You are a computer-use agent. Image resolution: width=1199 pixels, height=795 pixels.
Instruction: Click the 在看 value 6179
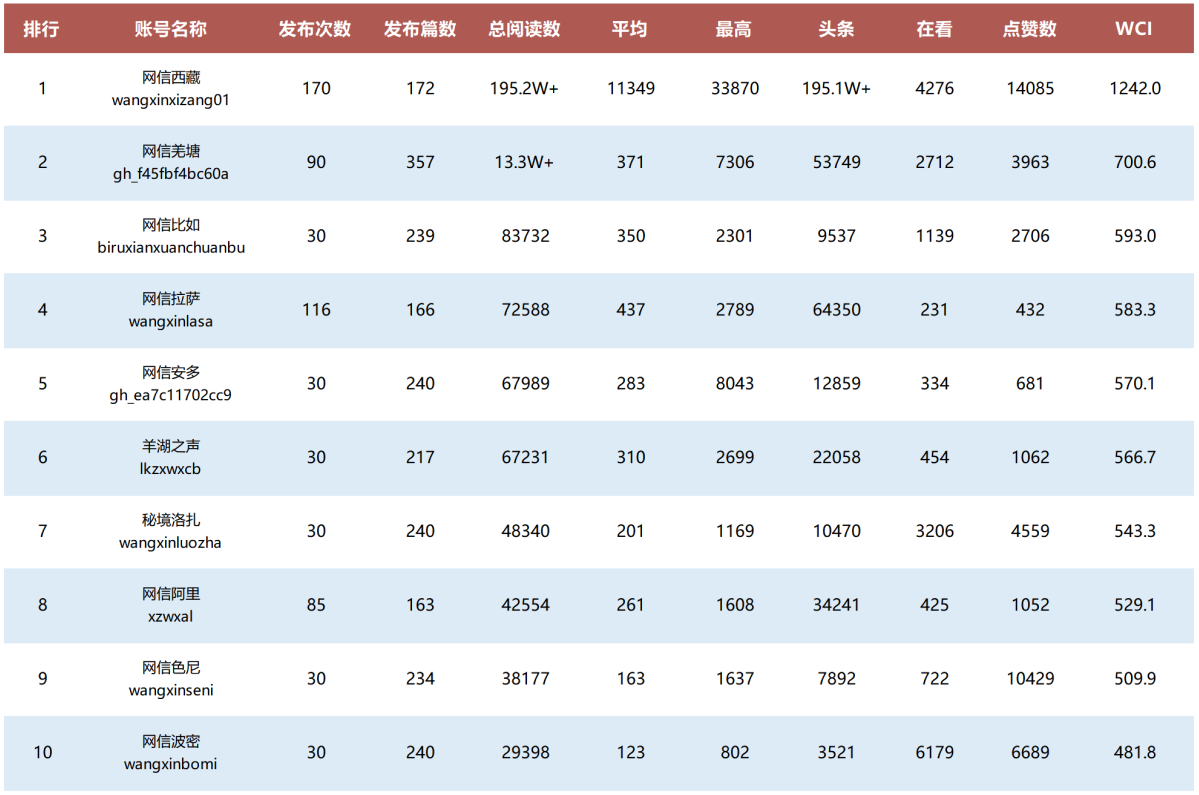click(x=934, y=752)
